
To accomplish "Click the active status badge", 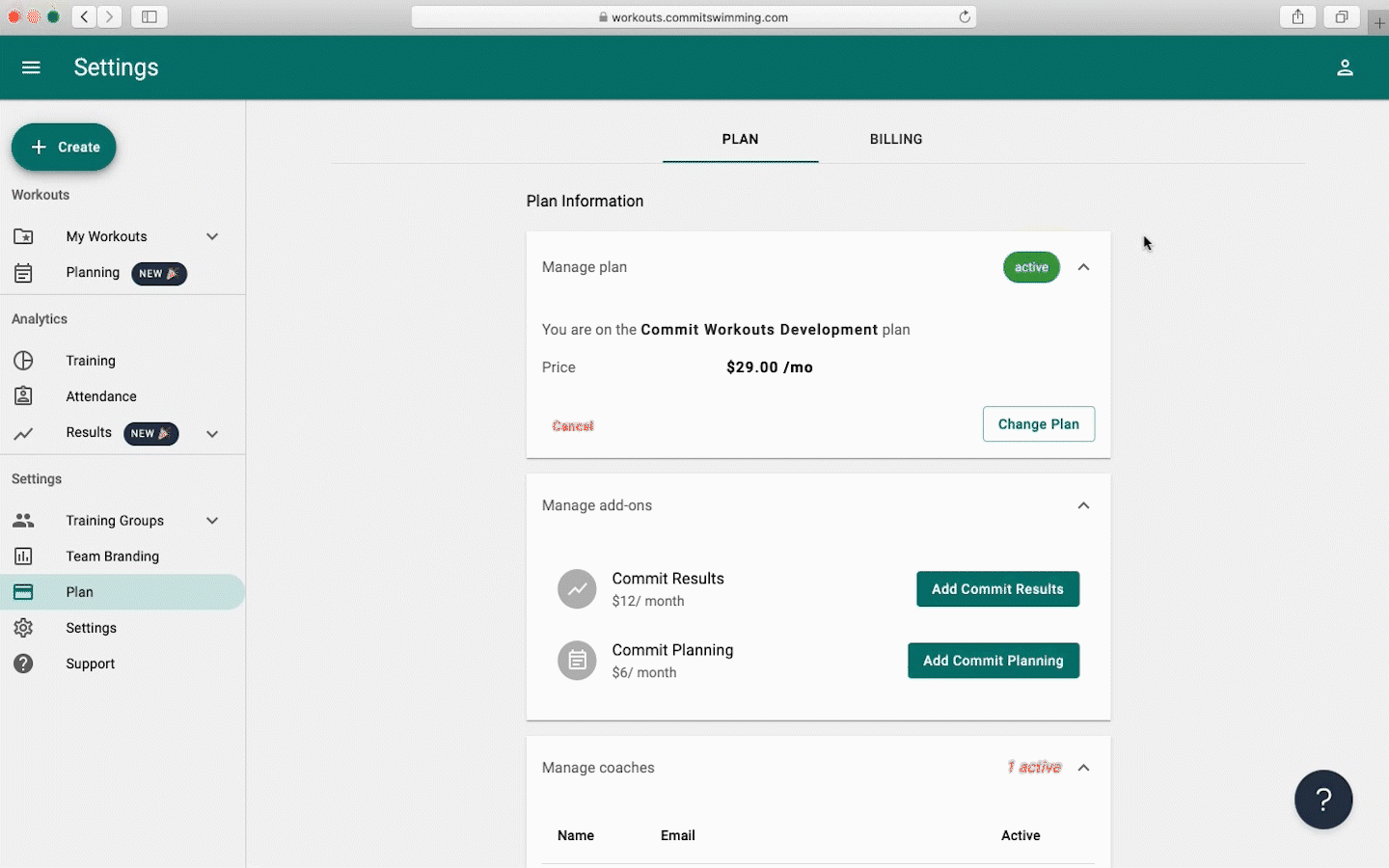I will coord(1031,267).
